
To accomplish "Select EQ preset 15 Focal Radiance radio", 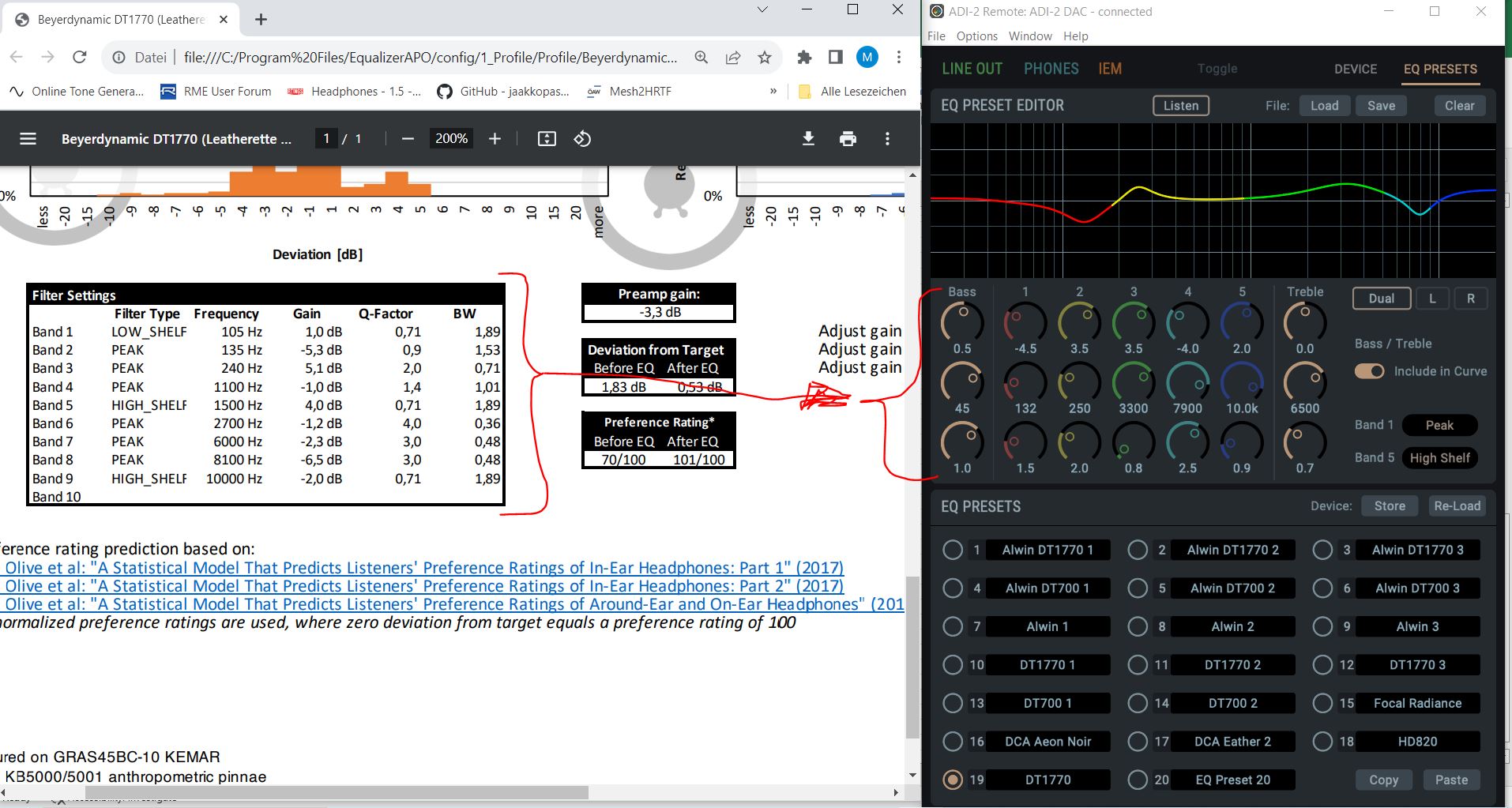I will tap(1322, 703).
